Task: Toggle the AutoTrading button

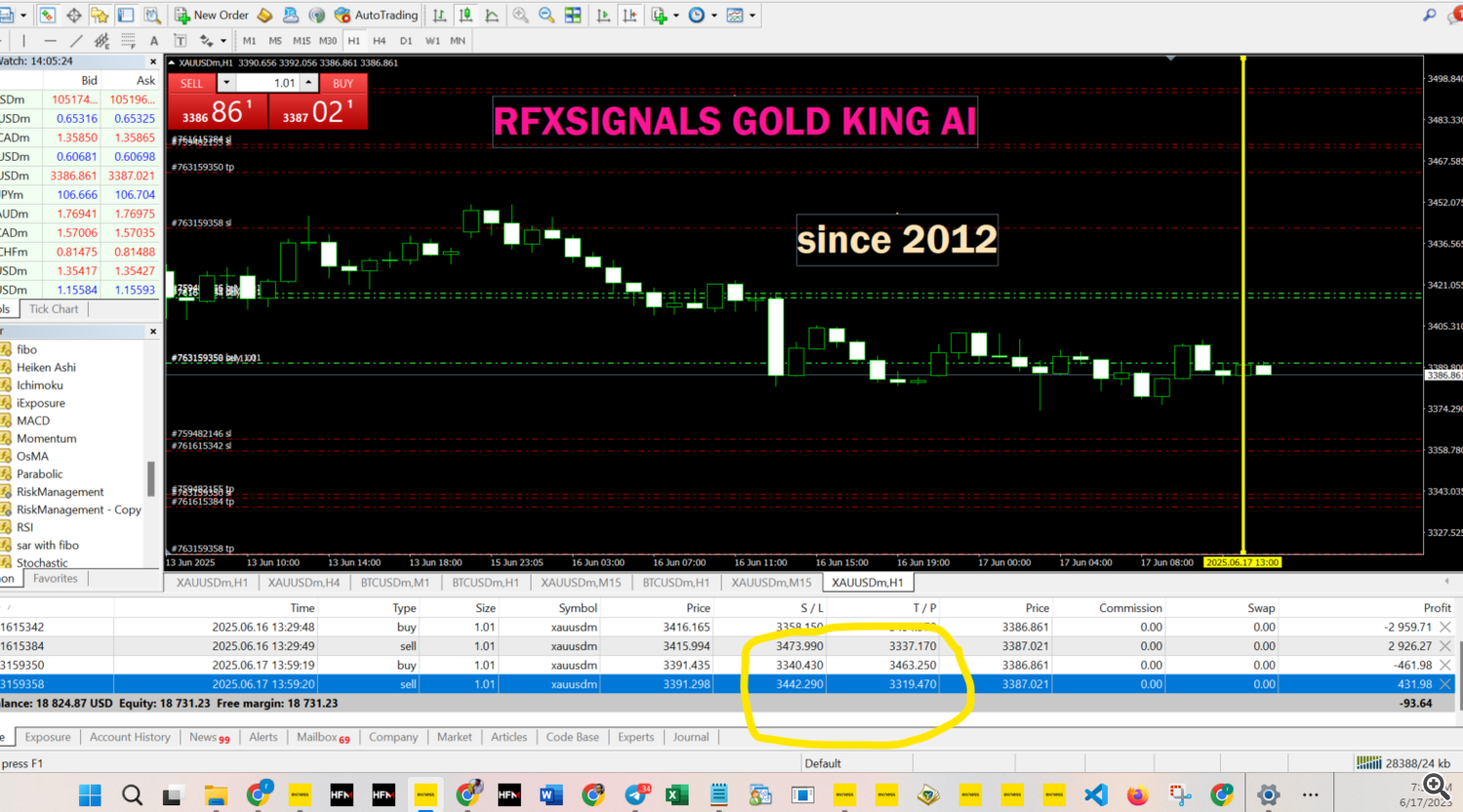Action: (x=376, y=16)
